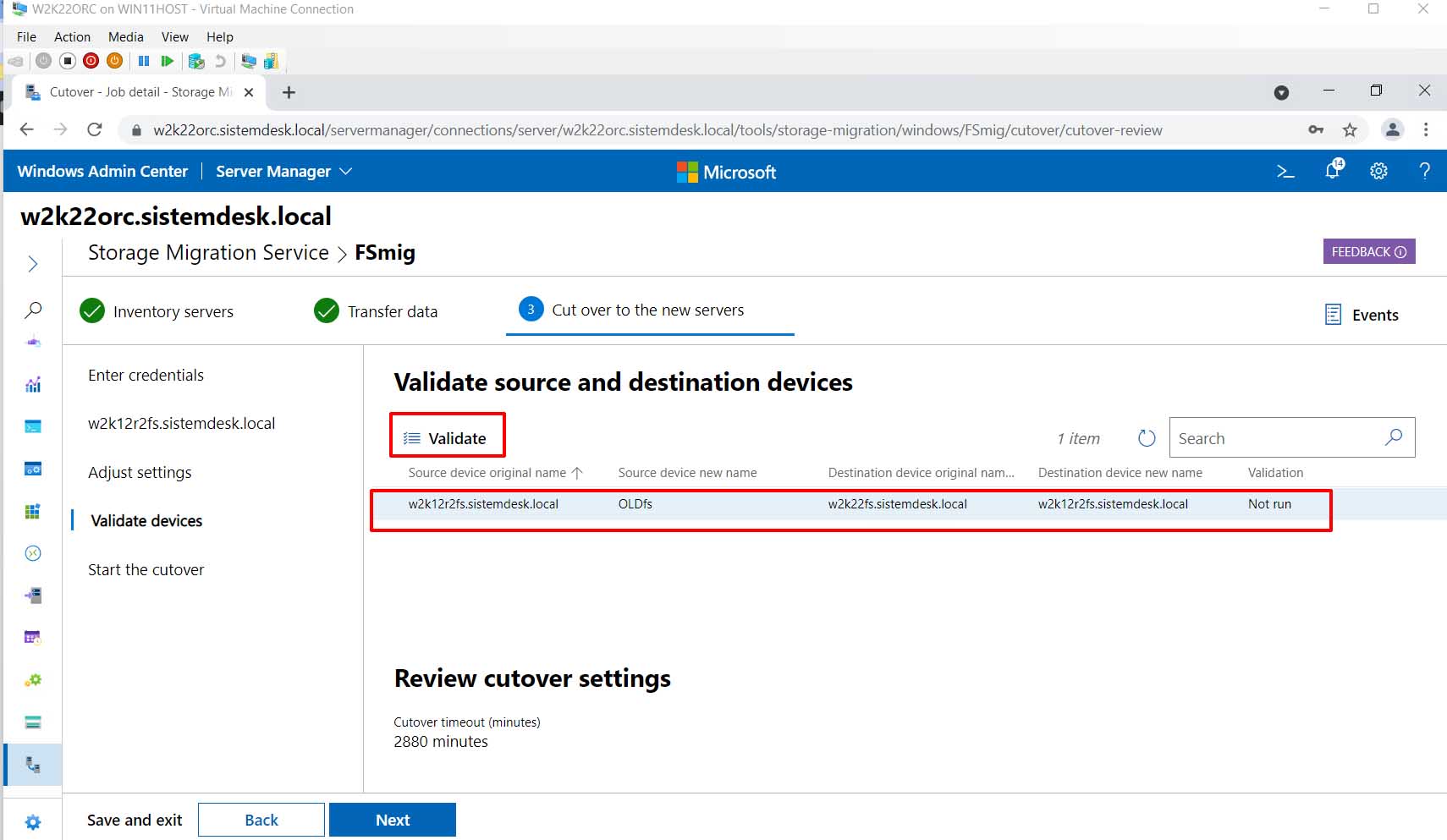Open the PowerShell tool in sidebar
Screen dimensions: 1447x840
pyautogui.click(x=33, y=426)
